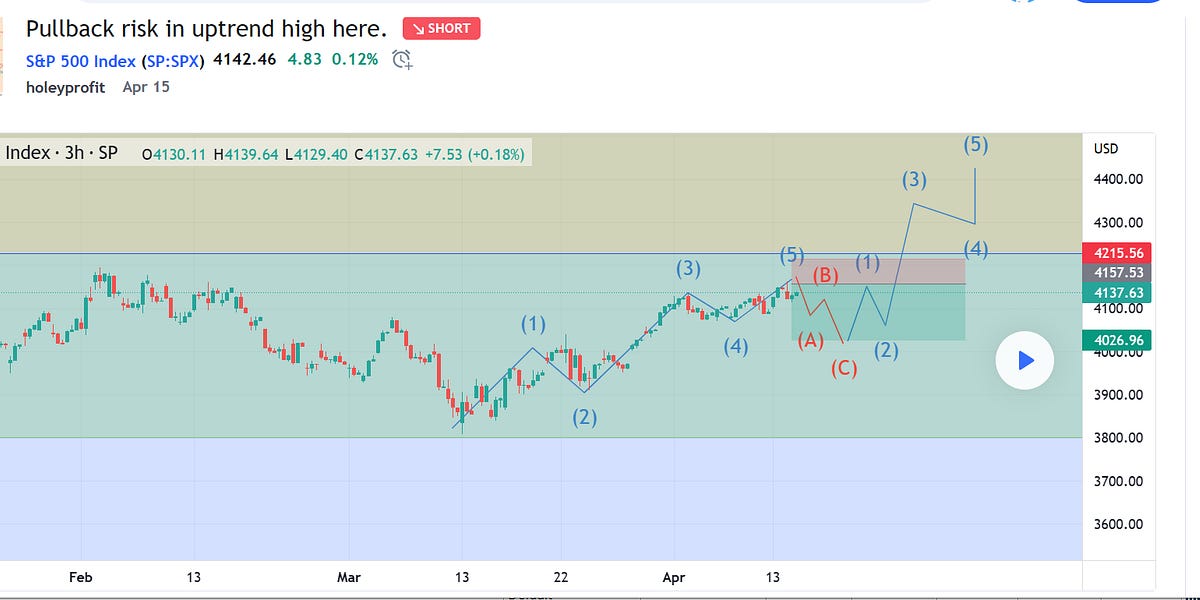Add a price alert via the clock-plus icon

click(x=403, y=60)
